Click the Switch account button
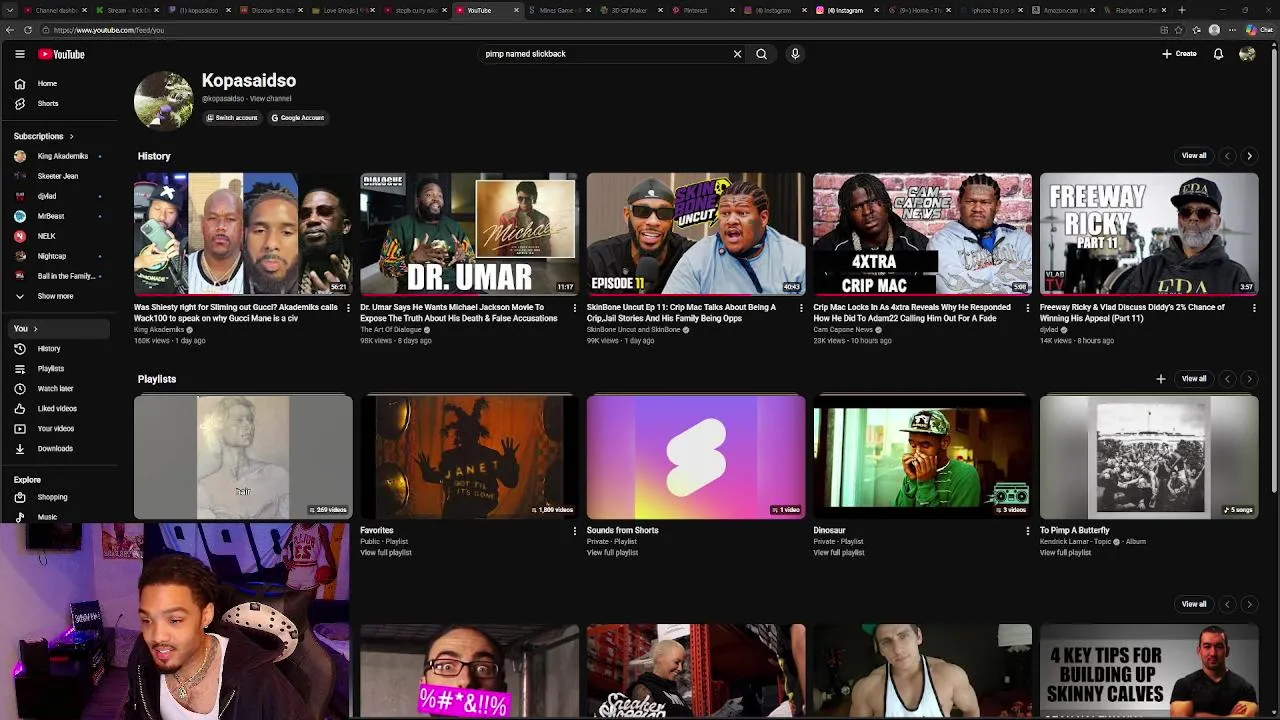1280x720 pixels. [232, 118]
